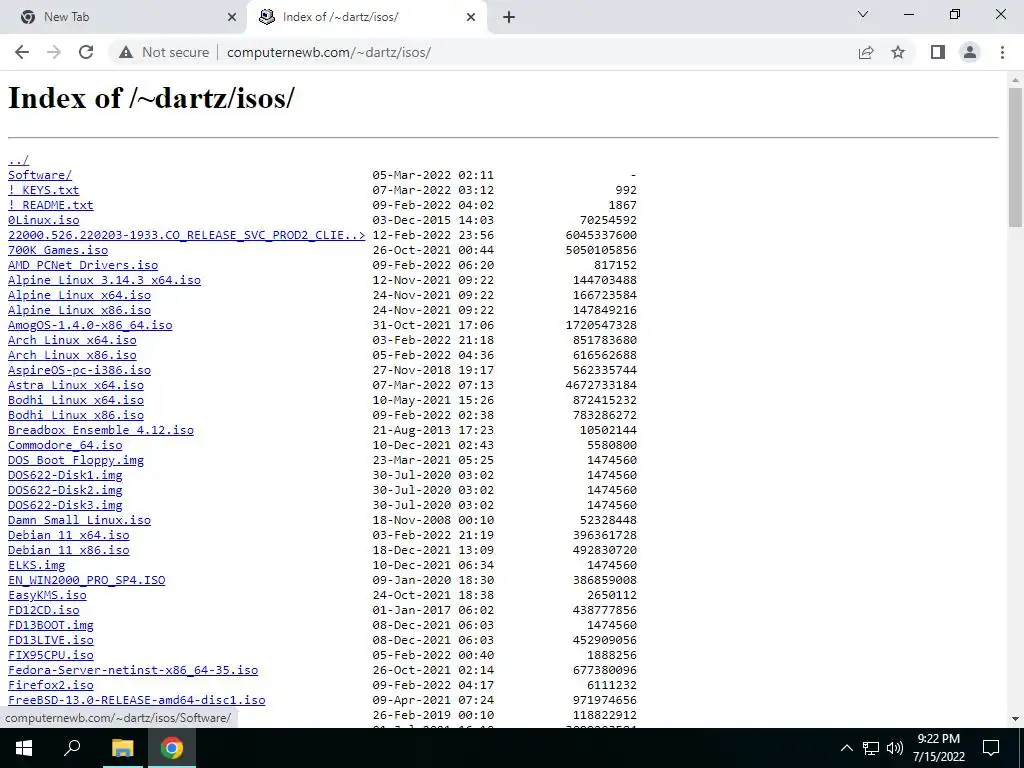Download 0Linux.iso
The image size is (1024, 768).
coord(43,220)
